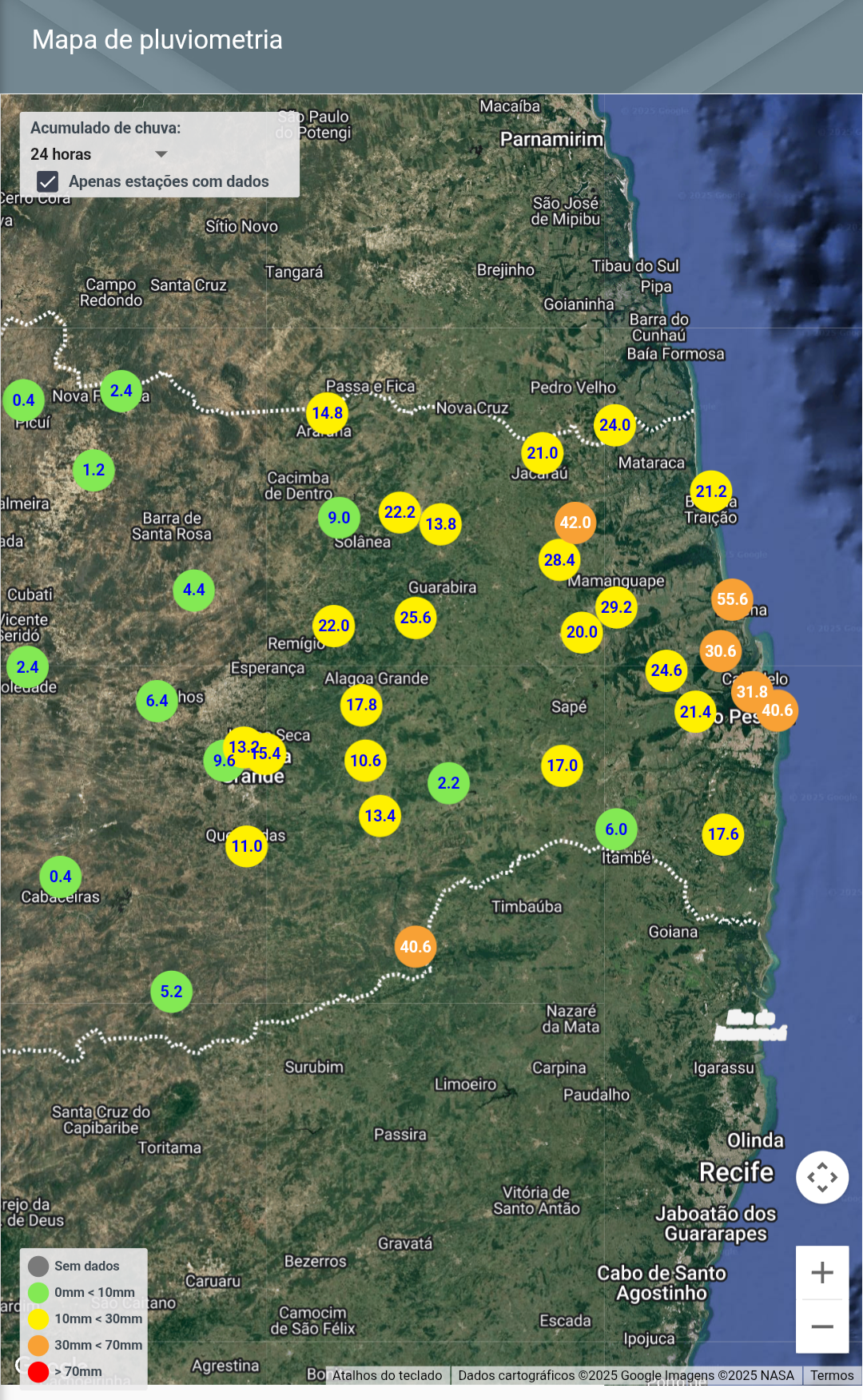Uncheck 'Apenas estações com dados' checkbox
Viewport: 863px width, 1400px height.
pos(48,181)
